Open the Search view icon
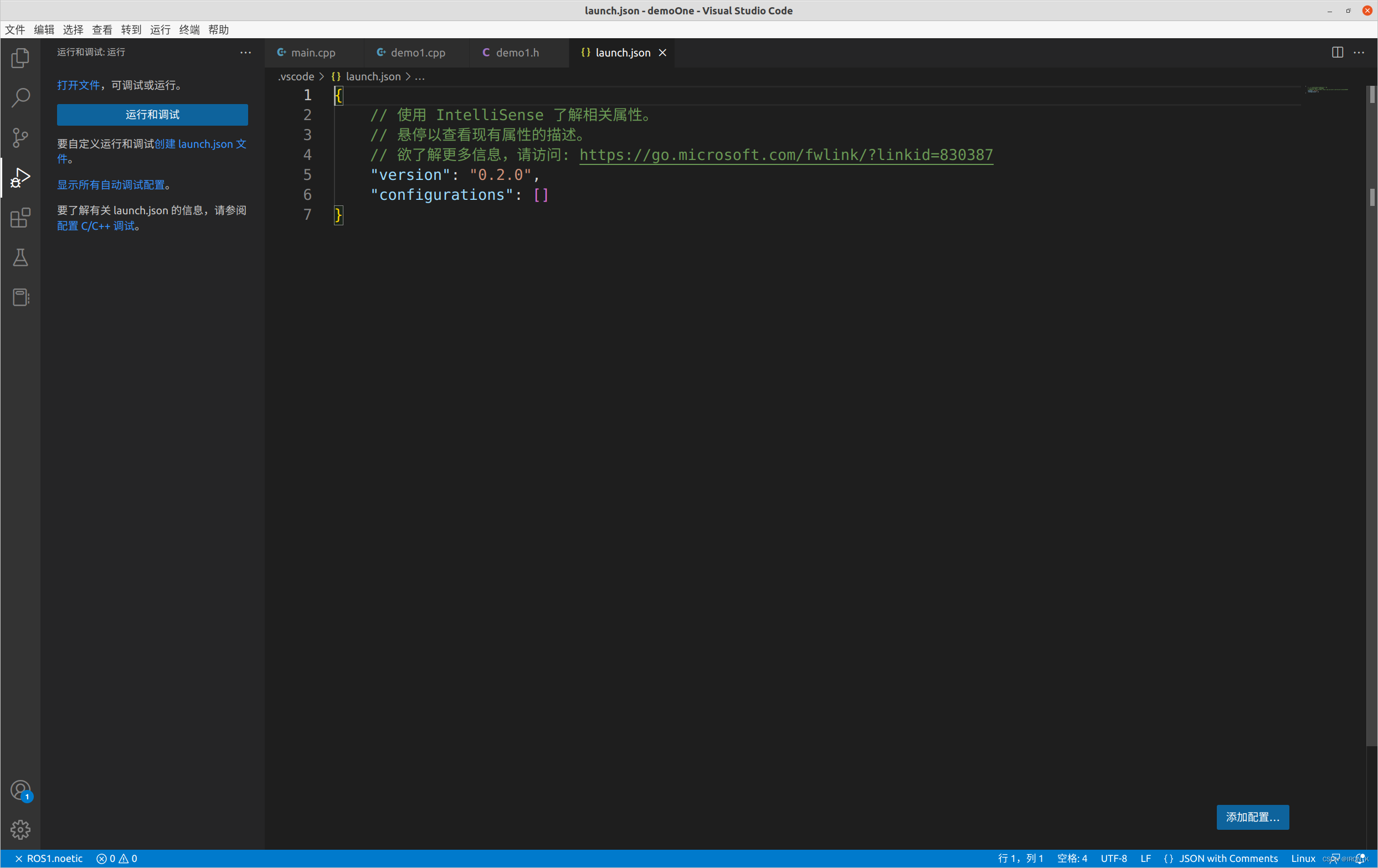The height and width of the screenshot is (868, 1378). (20, 98)
